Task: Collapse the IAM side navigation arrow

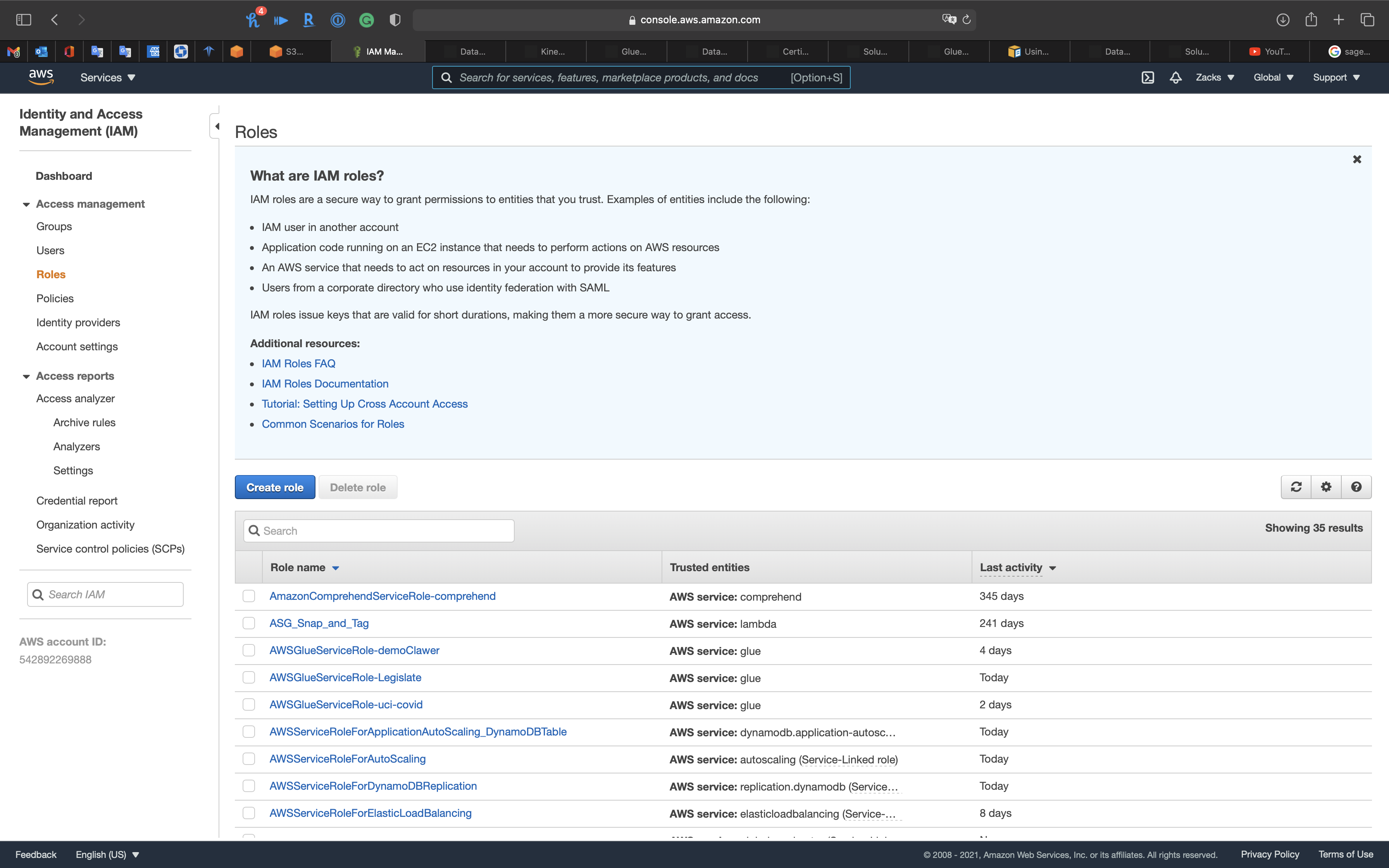Action: (216, 126)
